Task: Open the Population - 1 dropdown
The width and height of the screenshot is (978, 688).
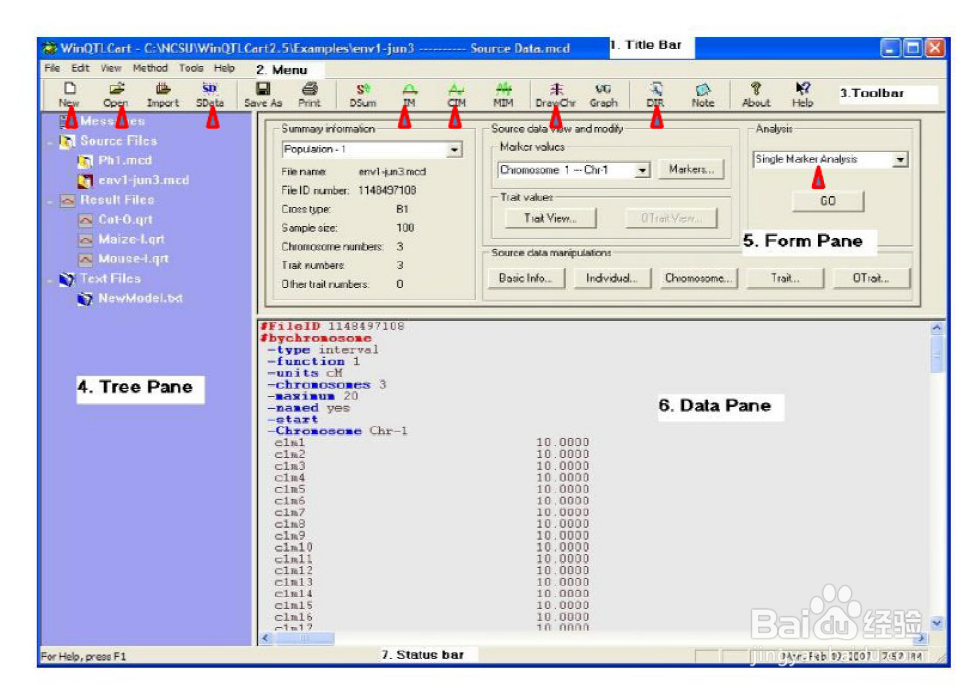Action: pos(454,150)
